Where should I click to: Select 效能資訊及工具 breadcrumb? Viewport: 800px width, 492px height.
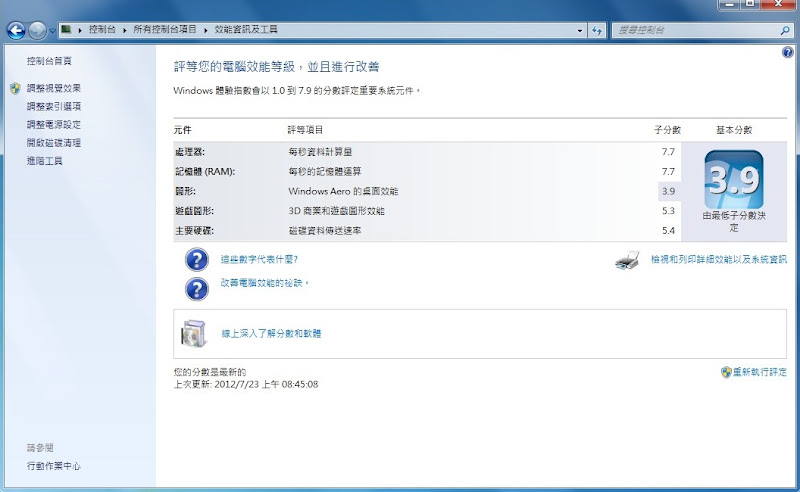[x=246, y=30]
